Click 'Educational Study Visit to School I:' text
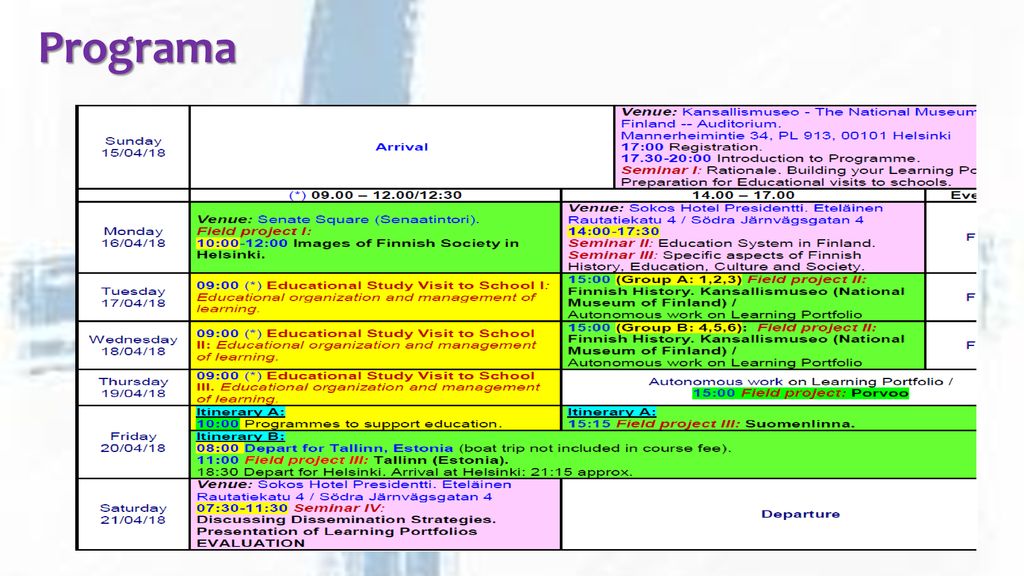This screenshot has width=1024, height=576. (x=408, y=285)
